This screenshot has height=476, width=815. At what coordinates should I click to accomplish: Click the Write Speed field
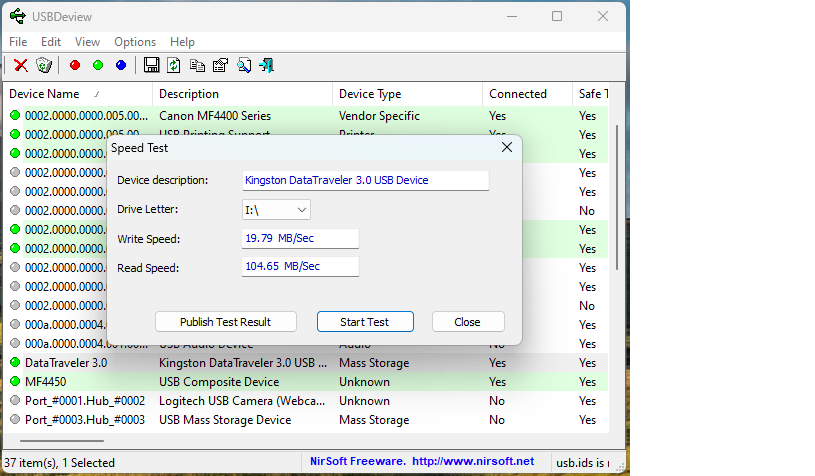click(x=300, y=239)
